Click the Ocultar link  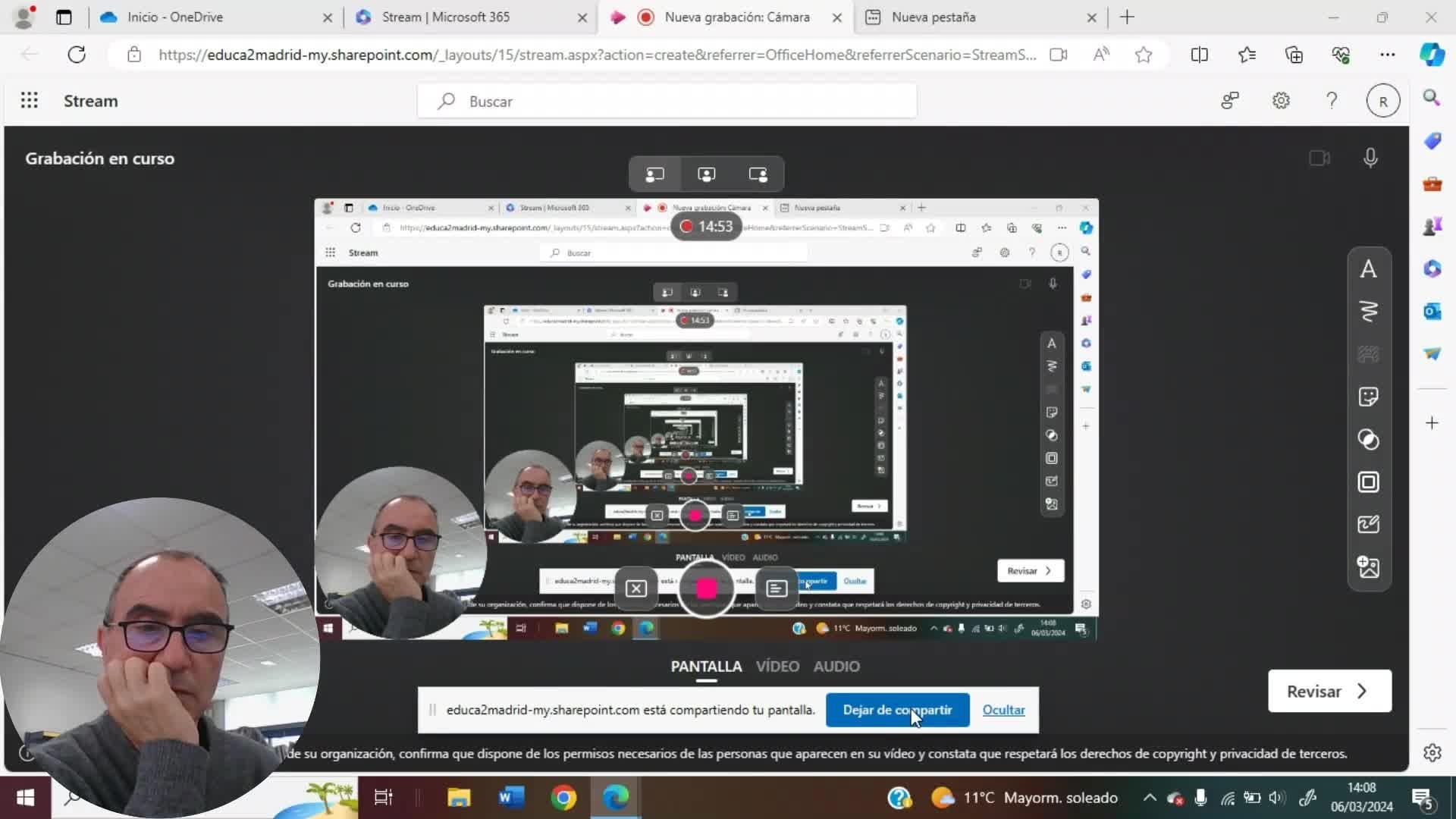pyautogui.click(x=1003, y=710)
